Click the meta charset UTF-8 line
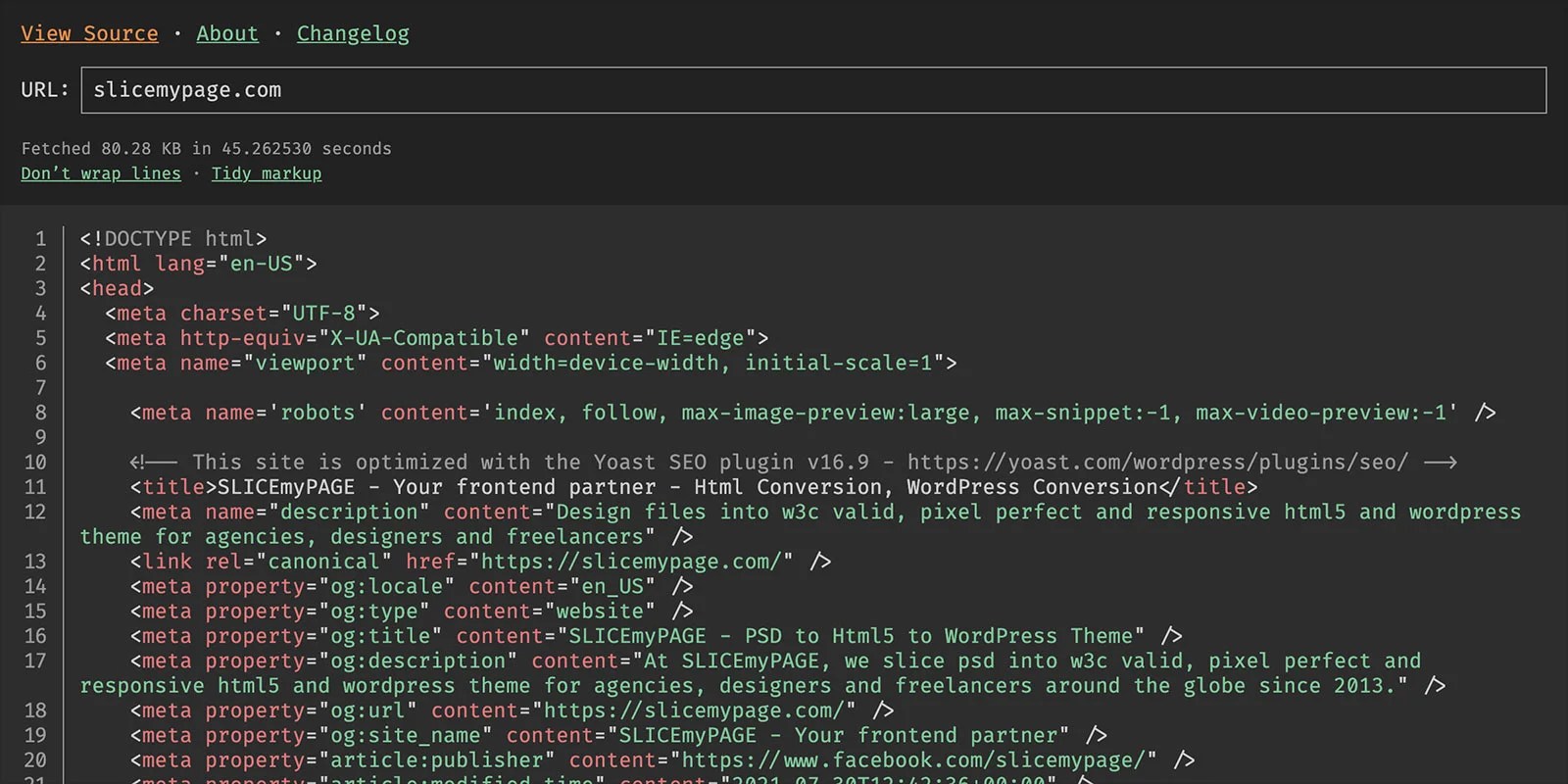The height and width of the screenshot is (784, 1568). coord(242,314)
